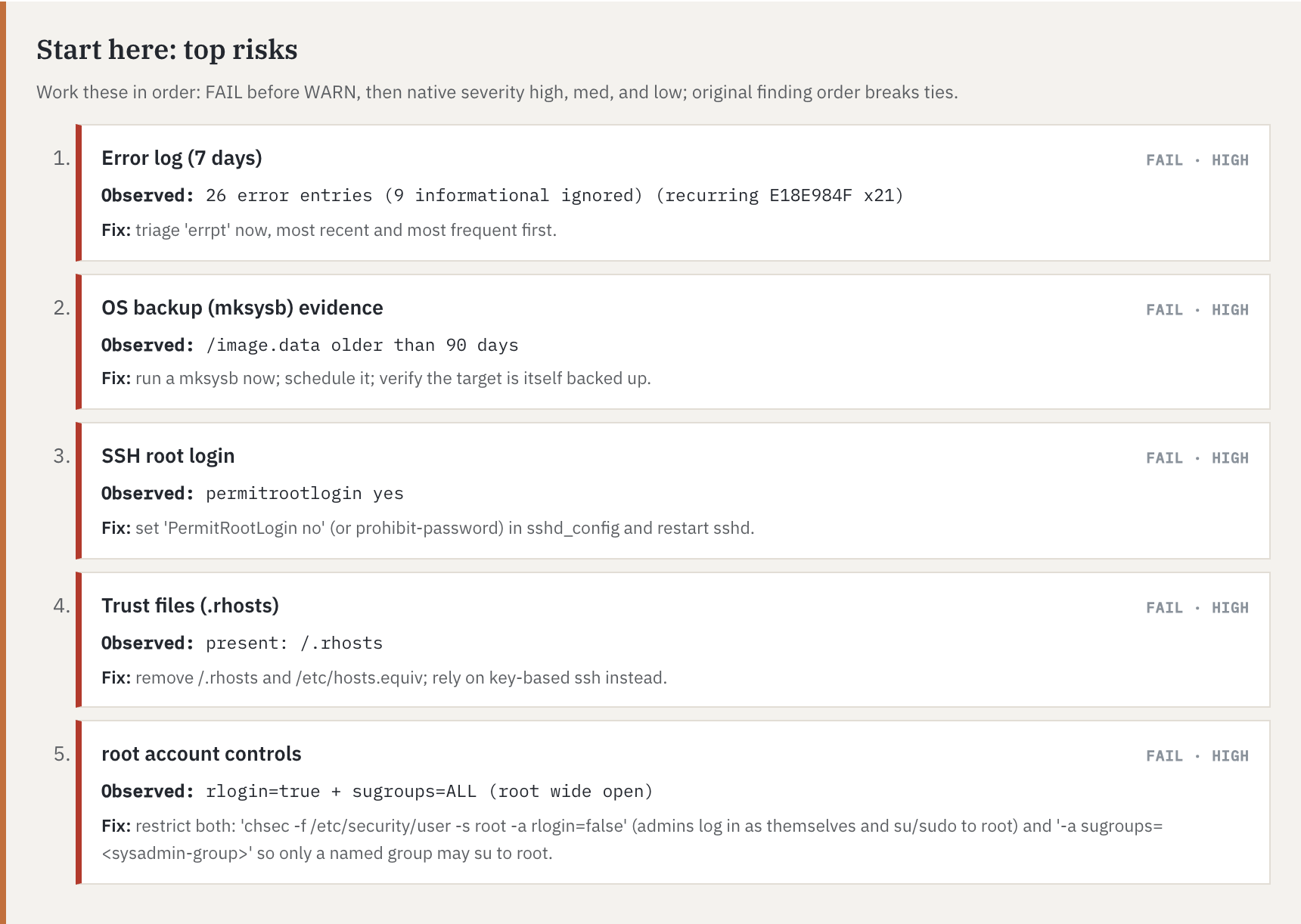Image resolution: width=1301 pixels, height=924 pixels.
Task: Click the fix text 'run a mksysb now'
Action: (376, 378)
